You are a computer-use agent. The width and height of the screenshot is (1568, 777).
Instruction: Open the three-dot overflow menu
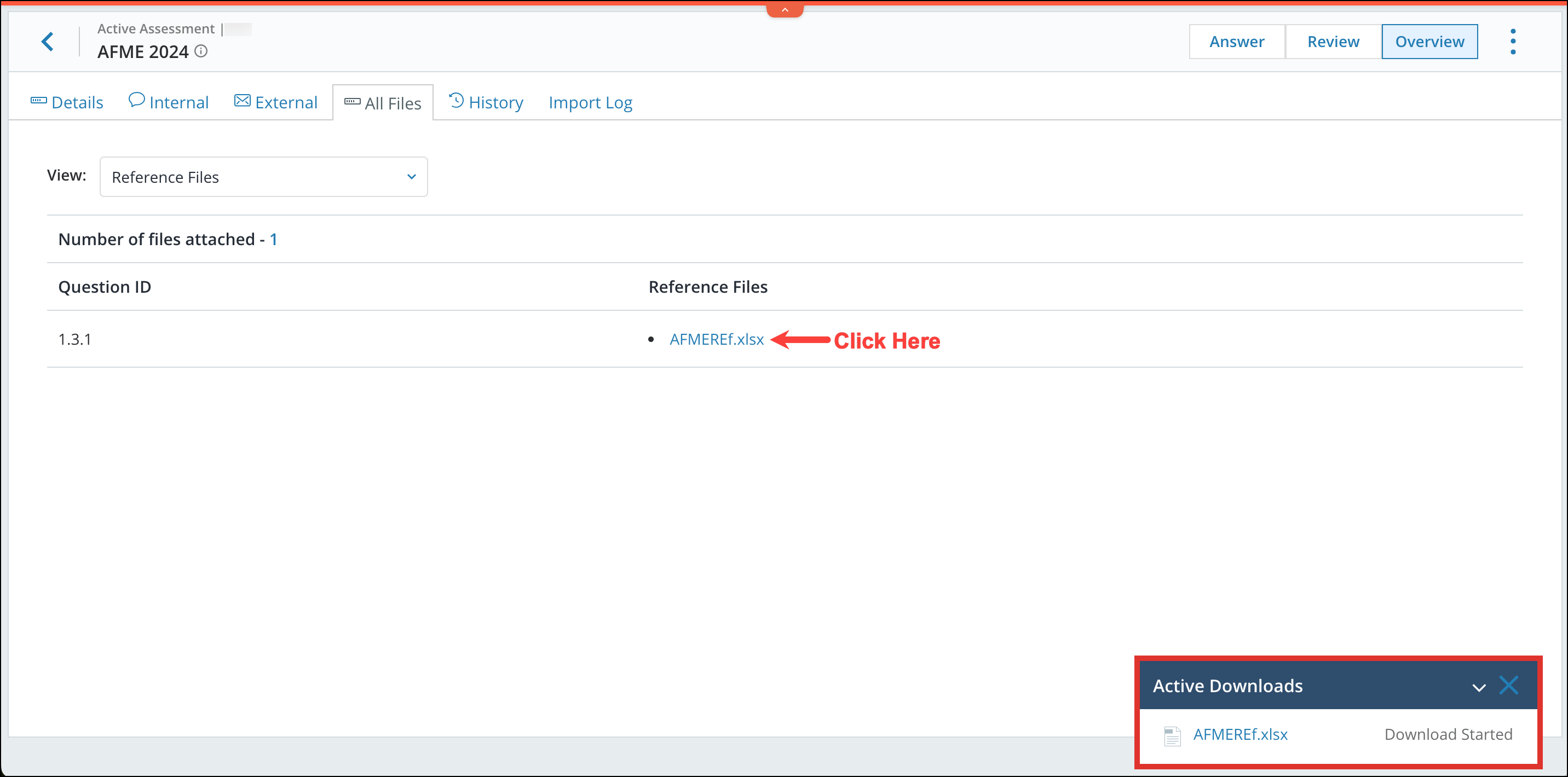[x=1513, y=41]
